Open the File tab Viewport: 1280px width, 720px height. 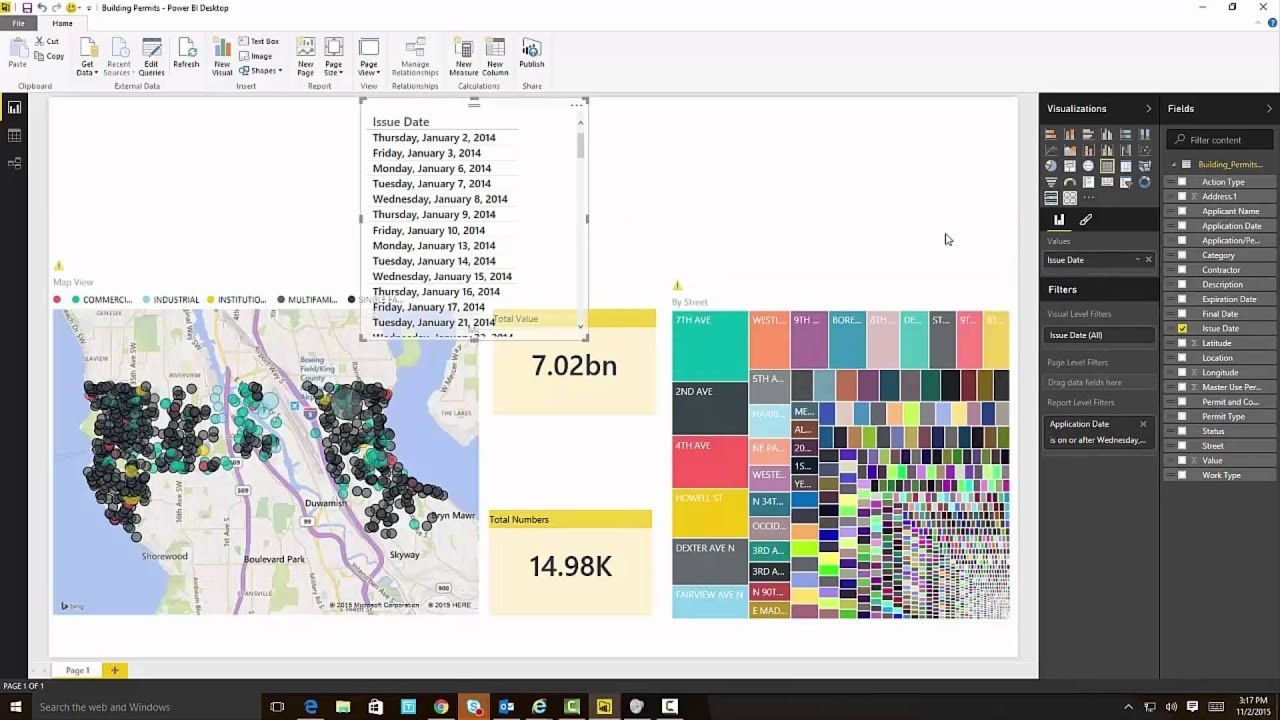coord(18,23)
